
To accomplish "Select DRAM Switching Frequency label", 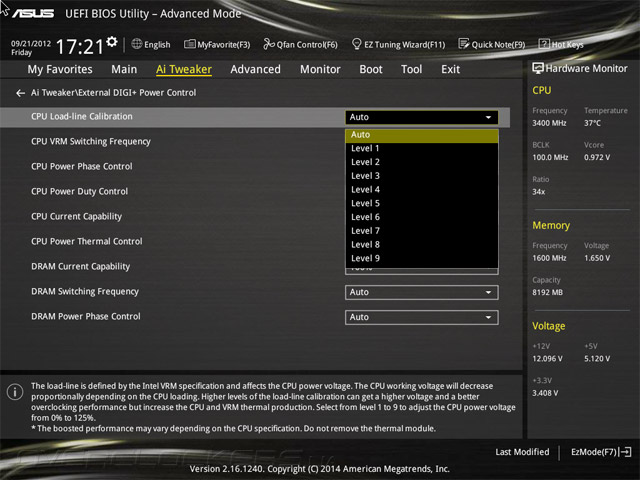I will tap(85, 291).
